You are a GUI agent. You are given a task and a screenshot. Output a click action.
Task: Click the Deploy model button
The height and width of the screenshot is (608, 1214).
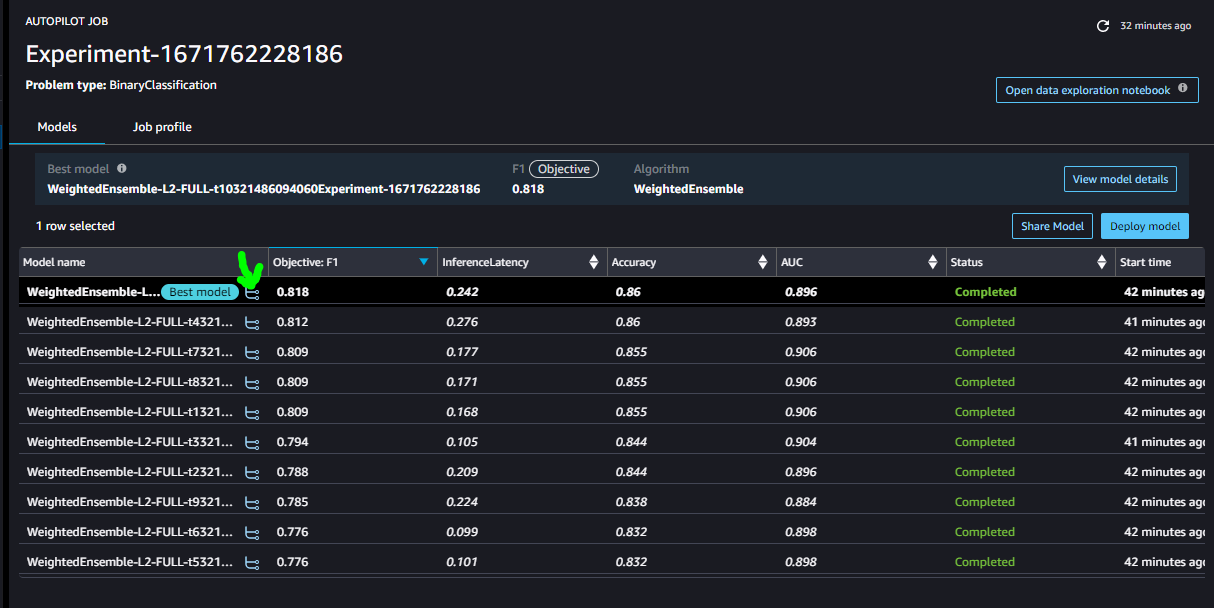(x=1144, y=225)
